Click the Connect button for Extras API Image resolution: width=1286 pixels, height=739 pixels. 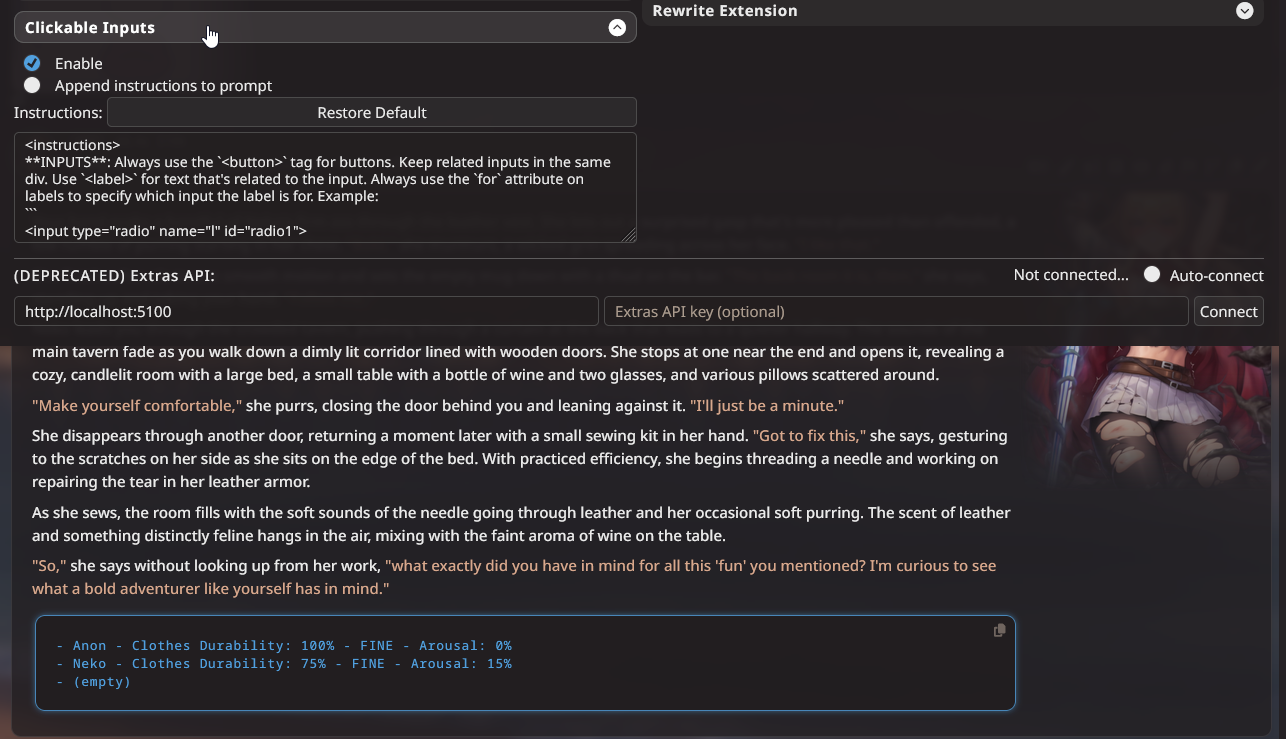[1228, 312]
